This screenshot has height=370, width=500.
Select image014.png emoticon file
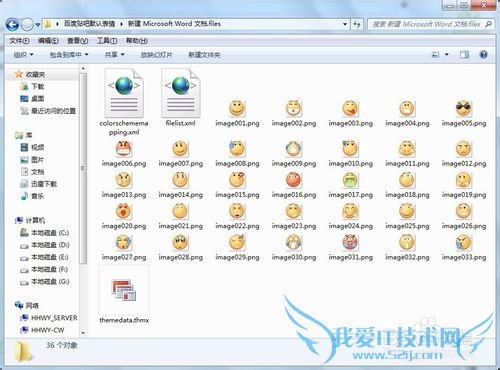tap(180, 180)
